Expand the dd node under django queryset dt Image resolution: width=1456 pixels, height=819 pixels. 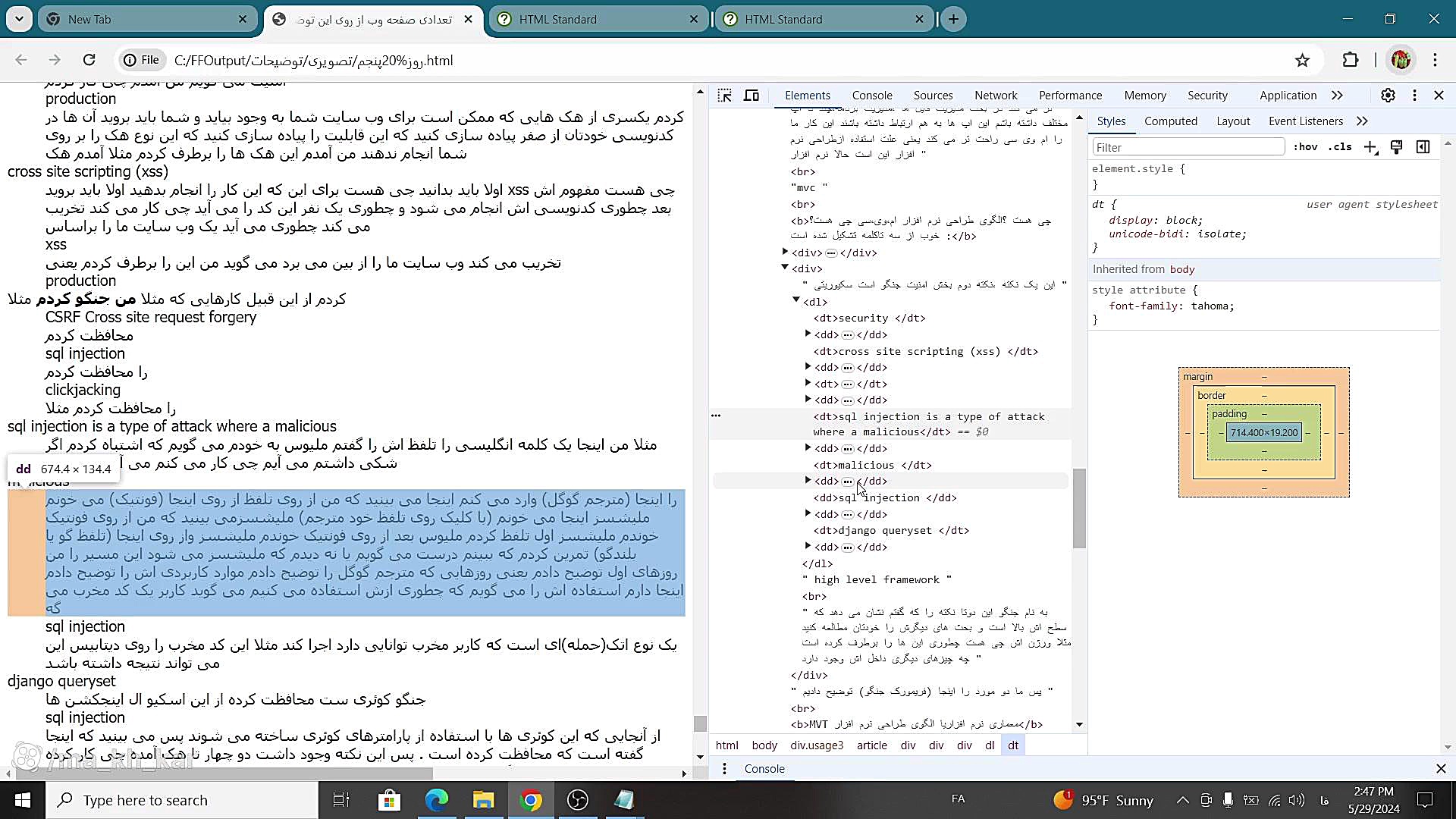pyautogui.click(x=808, y=546)
